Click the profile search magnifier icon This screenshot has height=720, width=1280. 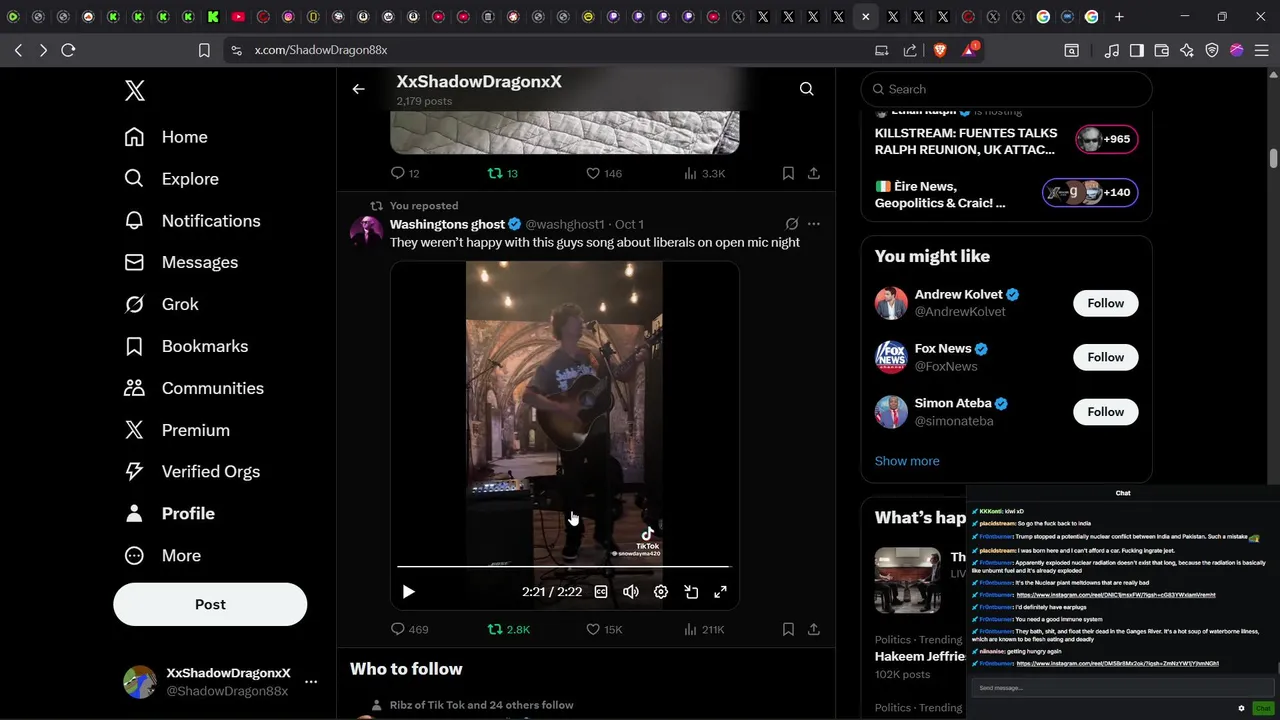(x=806, y=89)
